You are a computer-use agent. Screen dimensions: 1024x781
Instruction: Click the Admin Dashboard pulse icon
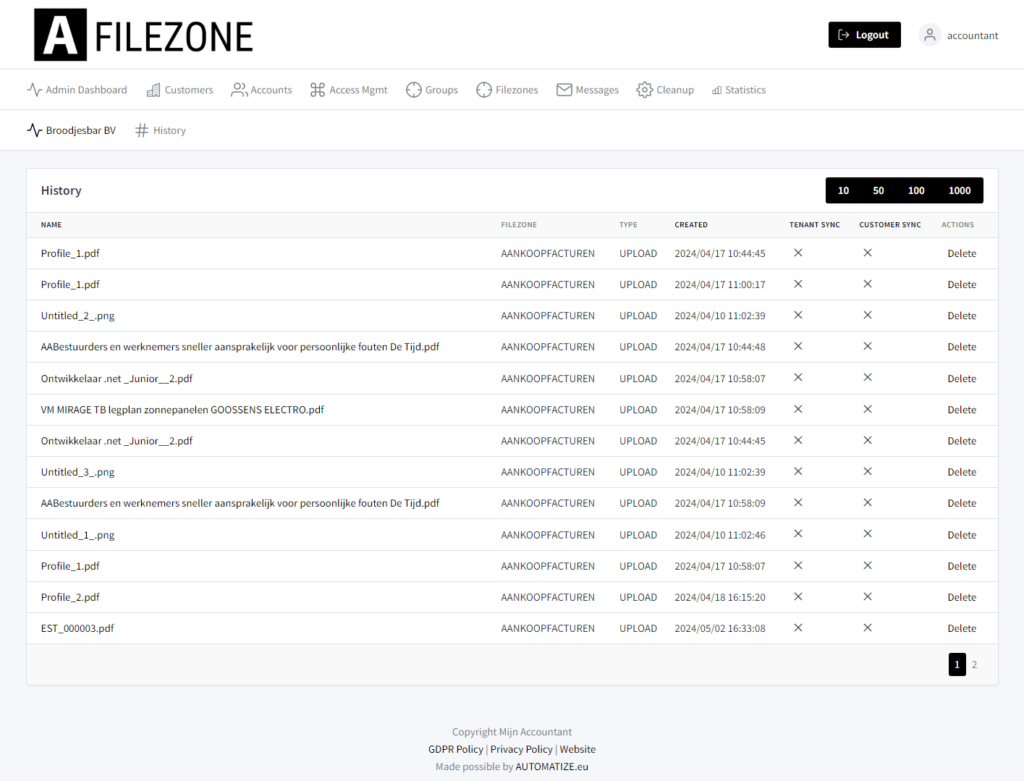pos(35,89)
